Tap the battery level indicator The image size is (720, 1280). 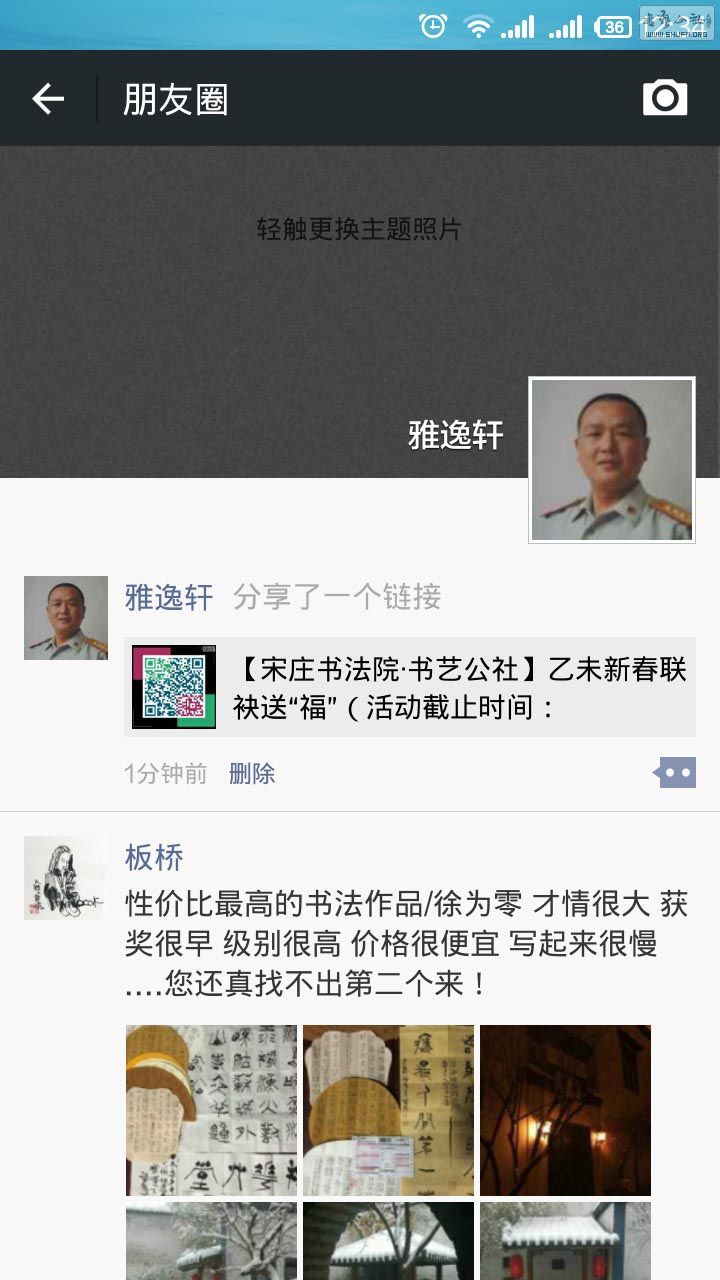click(x=614, y=27)
